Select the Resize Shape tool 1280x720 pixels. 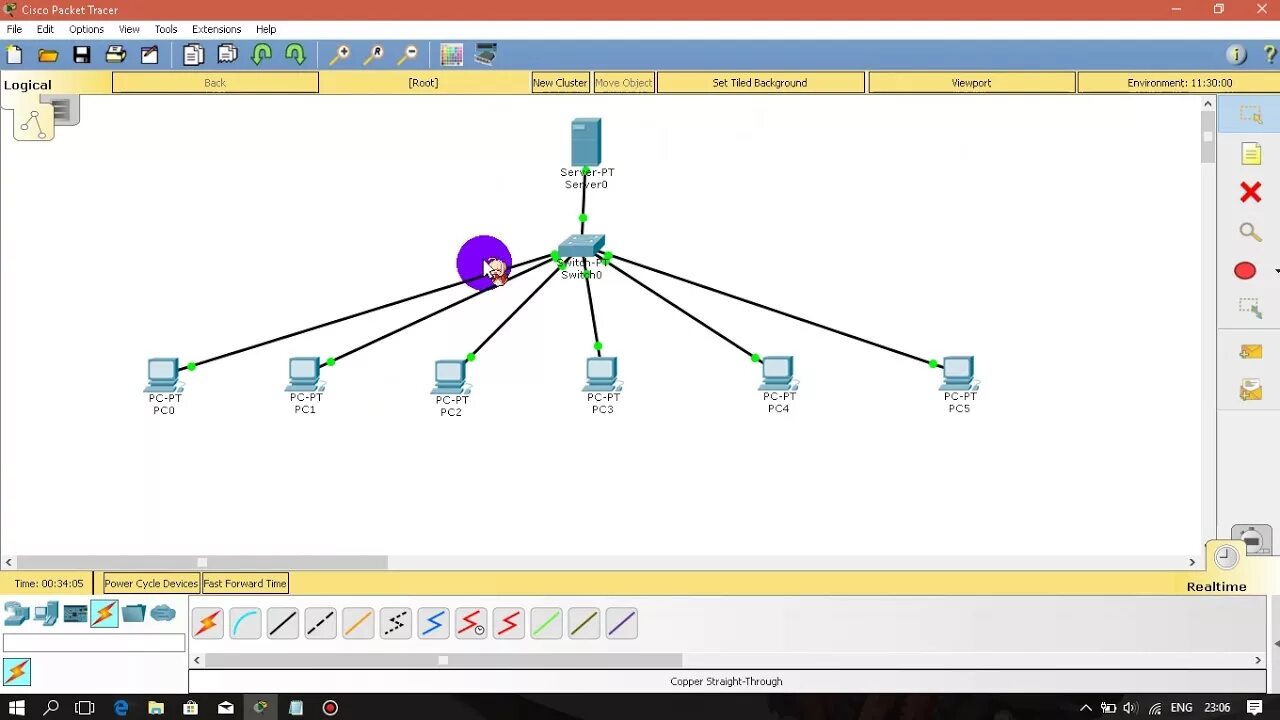pos(1251,309)
